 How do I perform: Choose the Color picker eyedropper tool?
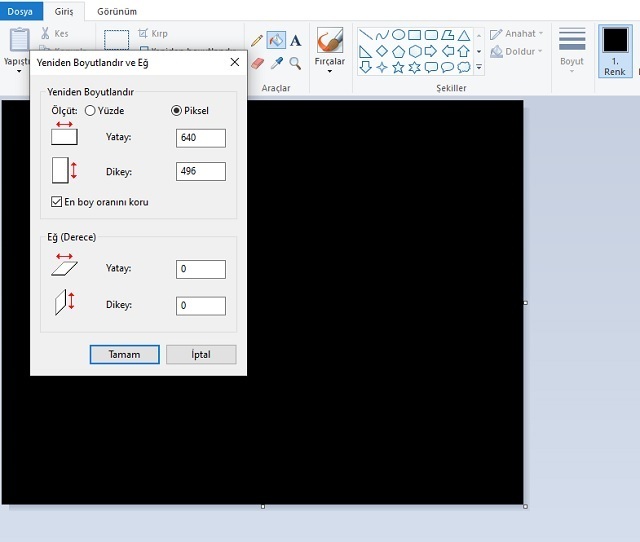coord(276,63)
